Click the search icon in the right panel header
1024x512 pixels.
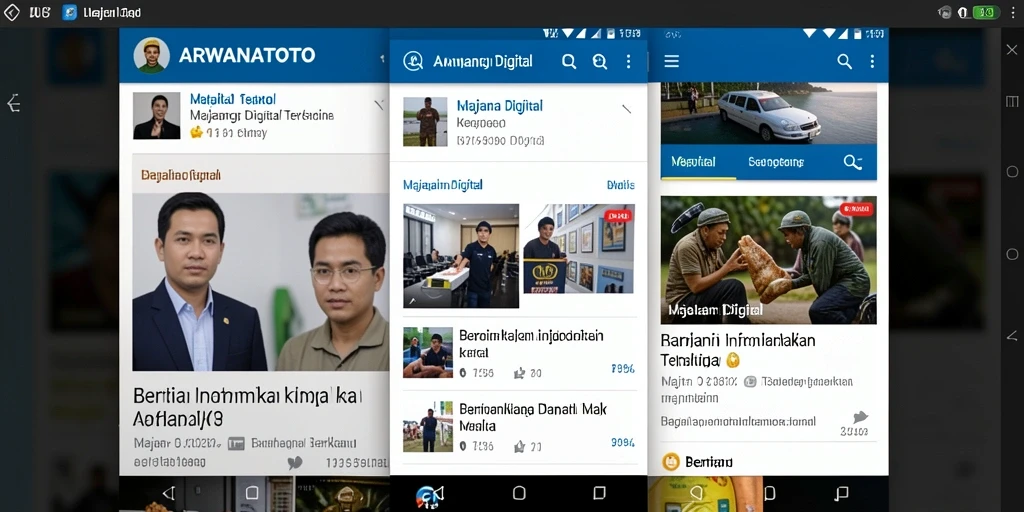coord(844,61)
